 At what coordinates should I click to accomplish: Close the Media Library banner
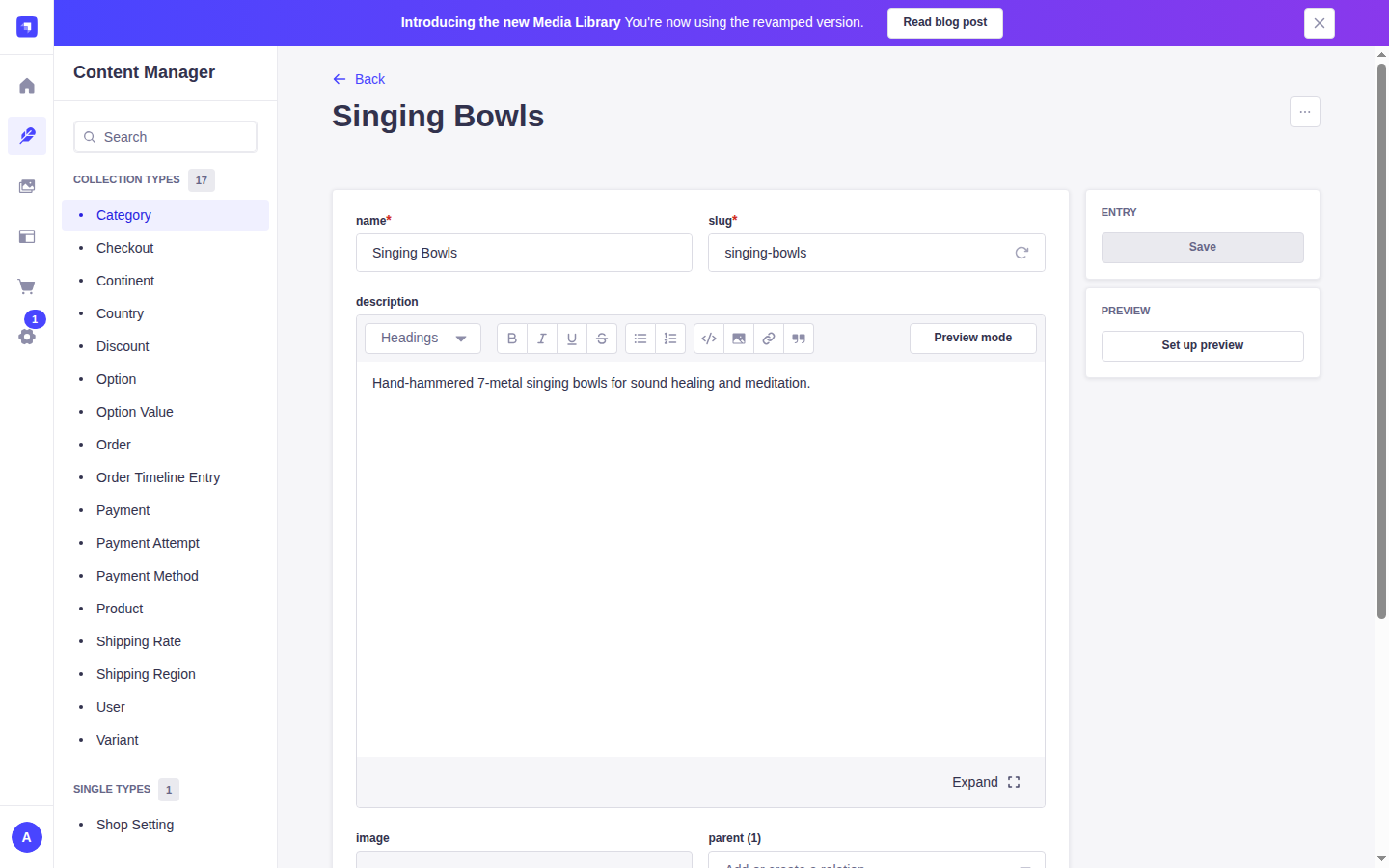pos(1320,23)
